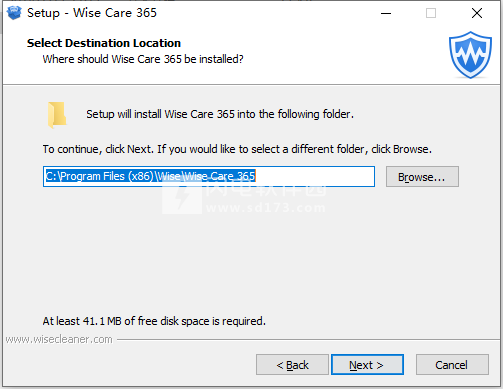The image size is (503, 389).
Task: Go to the previous step with Back
Action: click(x=292, y=365)
